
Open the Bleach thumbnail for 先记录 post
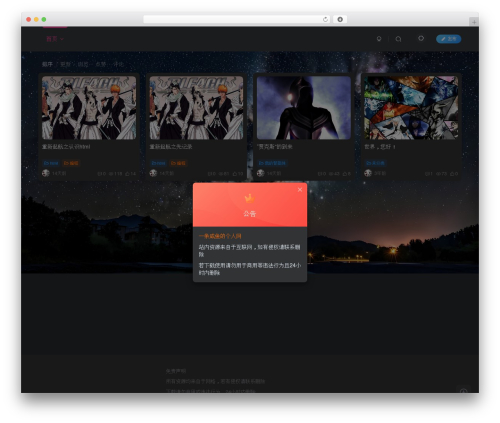click(x=196, y=108)
